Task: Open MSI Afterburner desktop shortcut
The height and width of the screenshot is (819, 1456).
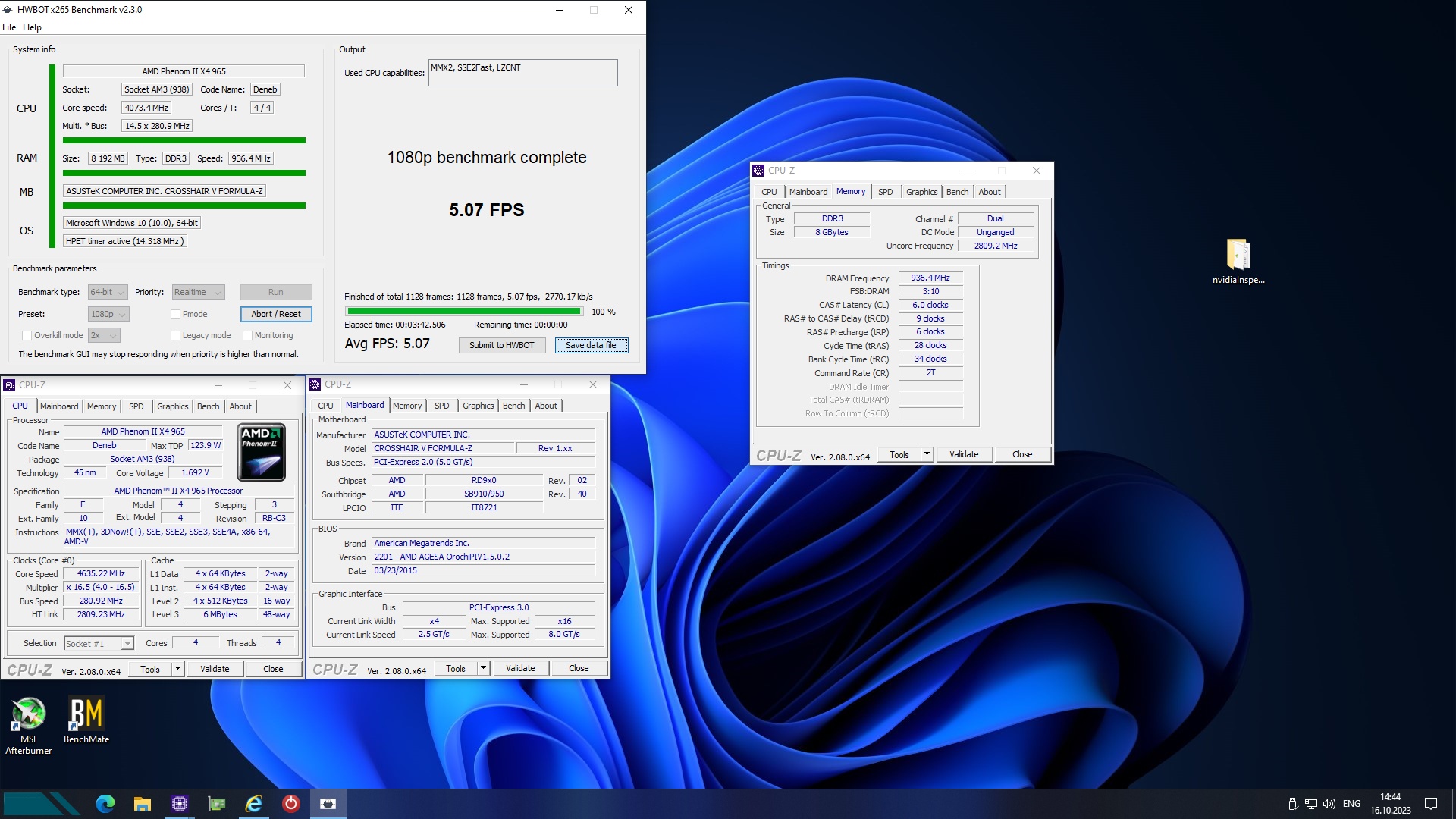Action: click(28, 726)
